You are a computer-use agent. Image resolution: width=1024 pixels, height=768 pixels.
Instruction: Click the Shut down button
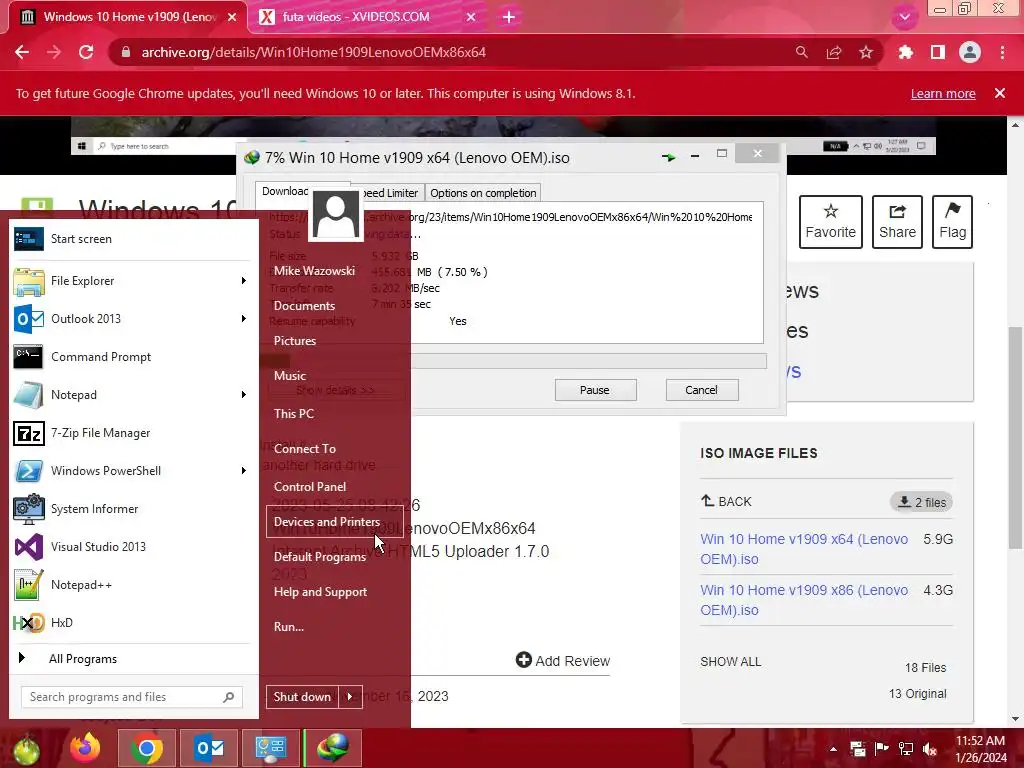coord(302,697)
